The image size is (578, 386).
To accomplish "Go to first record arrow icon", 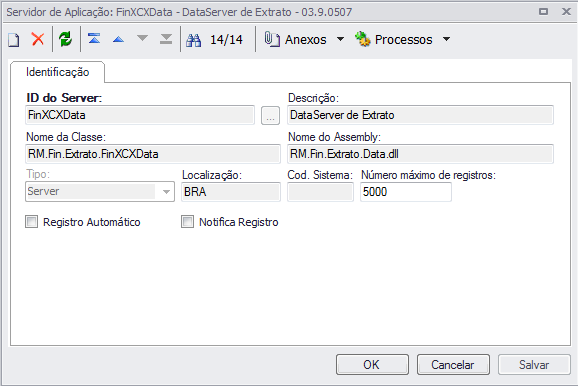I will click(94, 38).
